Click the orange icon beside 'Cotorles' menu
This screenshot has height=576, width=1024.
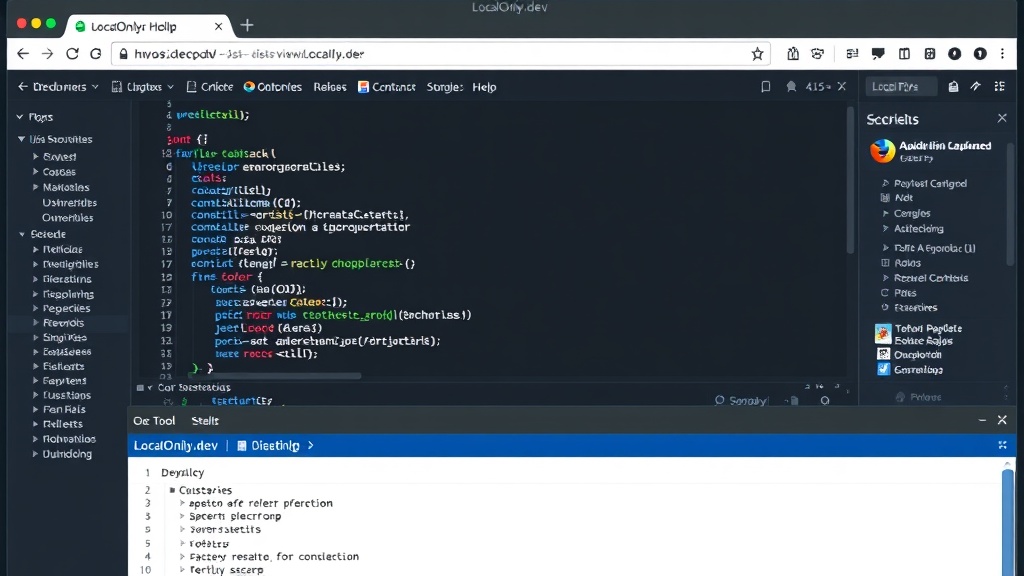(x=249, y=87)
